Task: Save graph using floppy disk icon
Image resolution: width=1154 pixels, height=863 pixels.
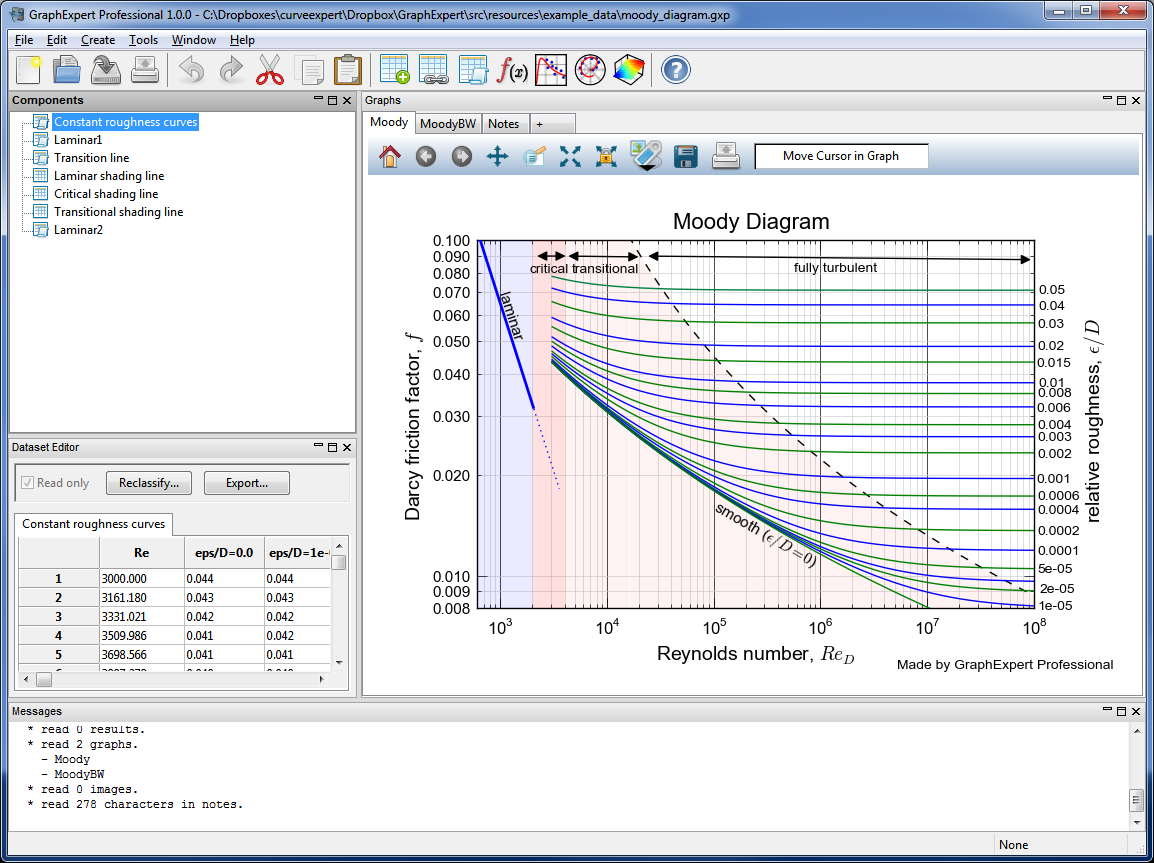Action: tap(685, 157)
